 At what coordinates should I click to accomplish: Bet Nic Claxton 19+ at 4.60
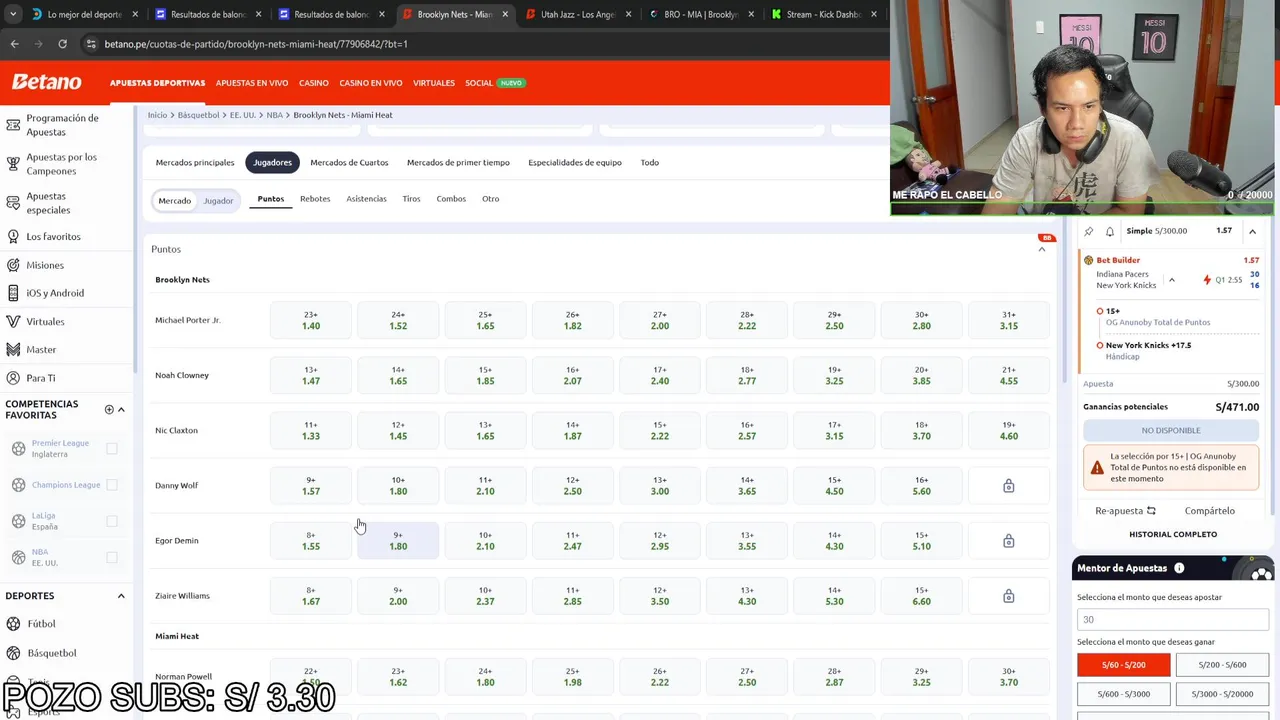point(1008,430)
